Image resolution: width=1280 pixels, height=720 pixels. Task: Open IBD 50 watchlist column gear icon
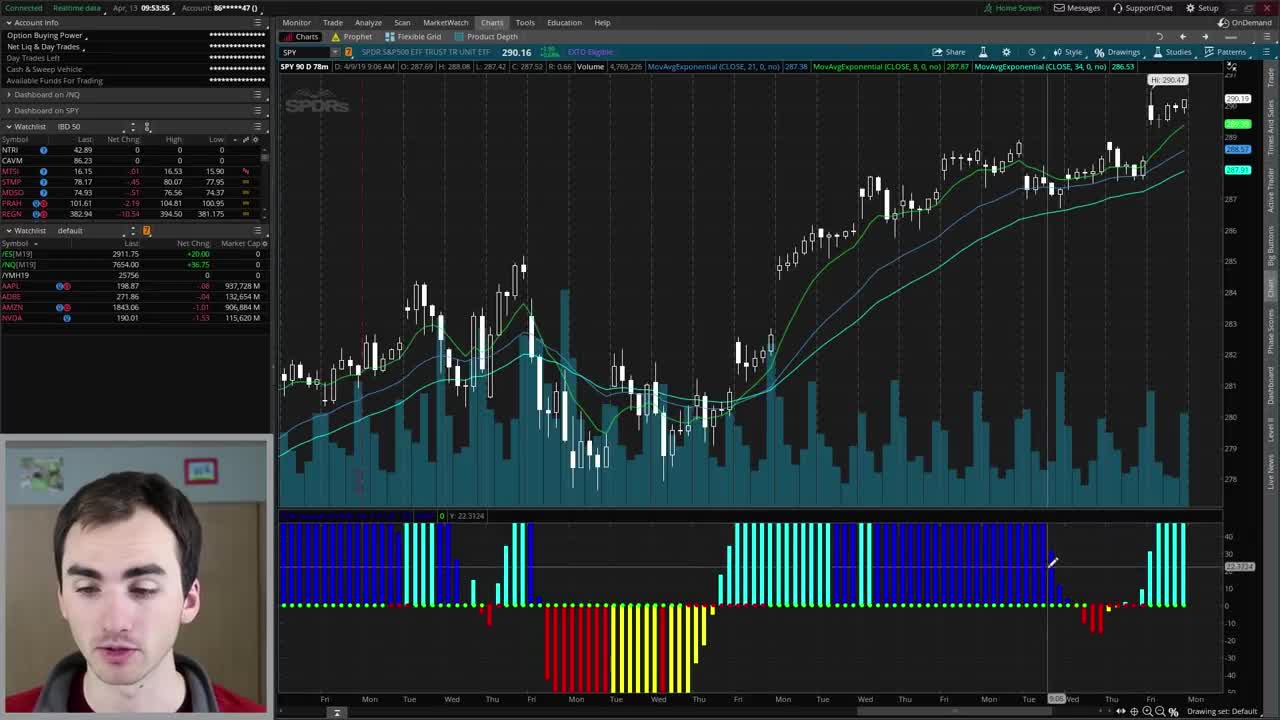255,139
